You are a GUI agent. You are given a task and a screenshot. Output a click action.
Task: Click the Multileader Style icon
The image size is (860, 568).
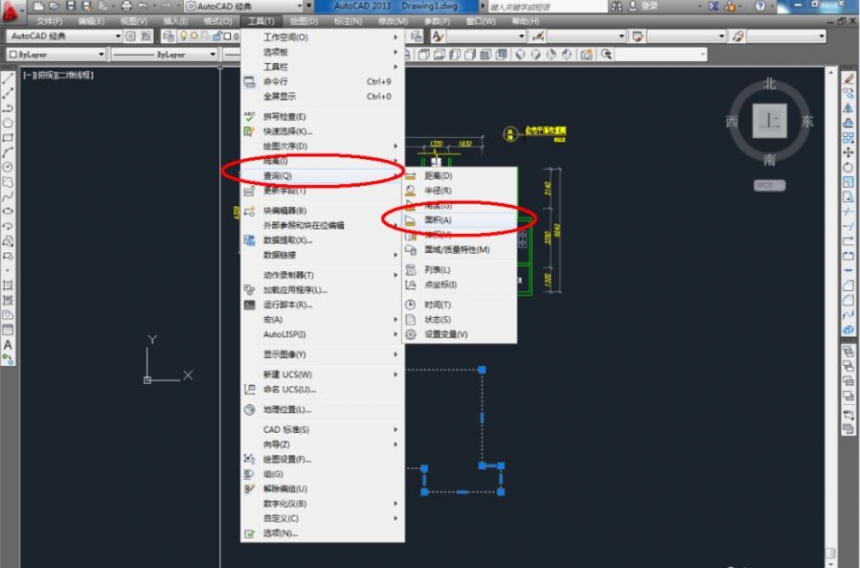coord(738,36)
